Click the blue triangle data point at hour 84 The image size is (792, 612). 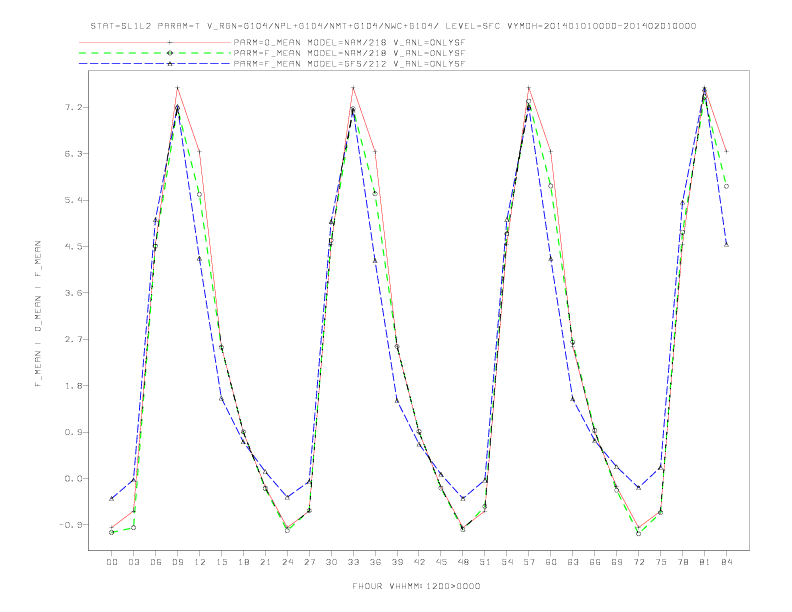(726, 244)
